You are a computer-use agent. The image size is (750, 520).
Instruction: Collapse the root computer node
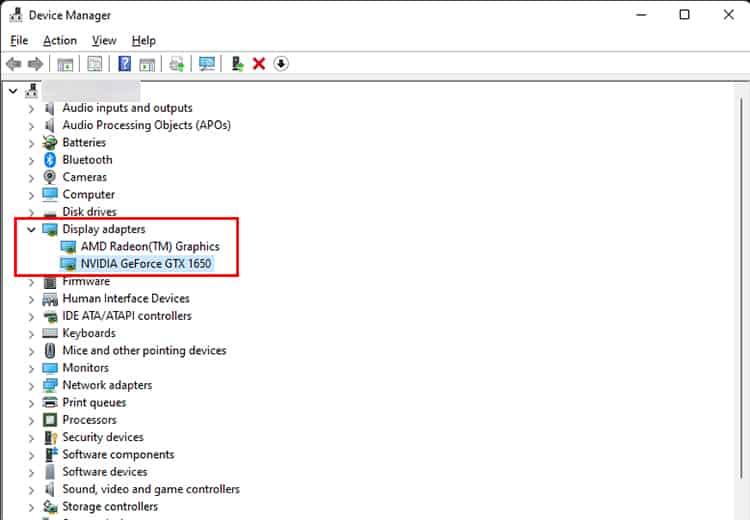click(13, 91)
